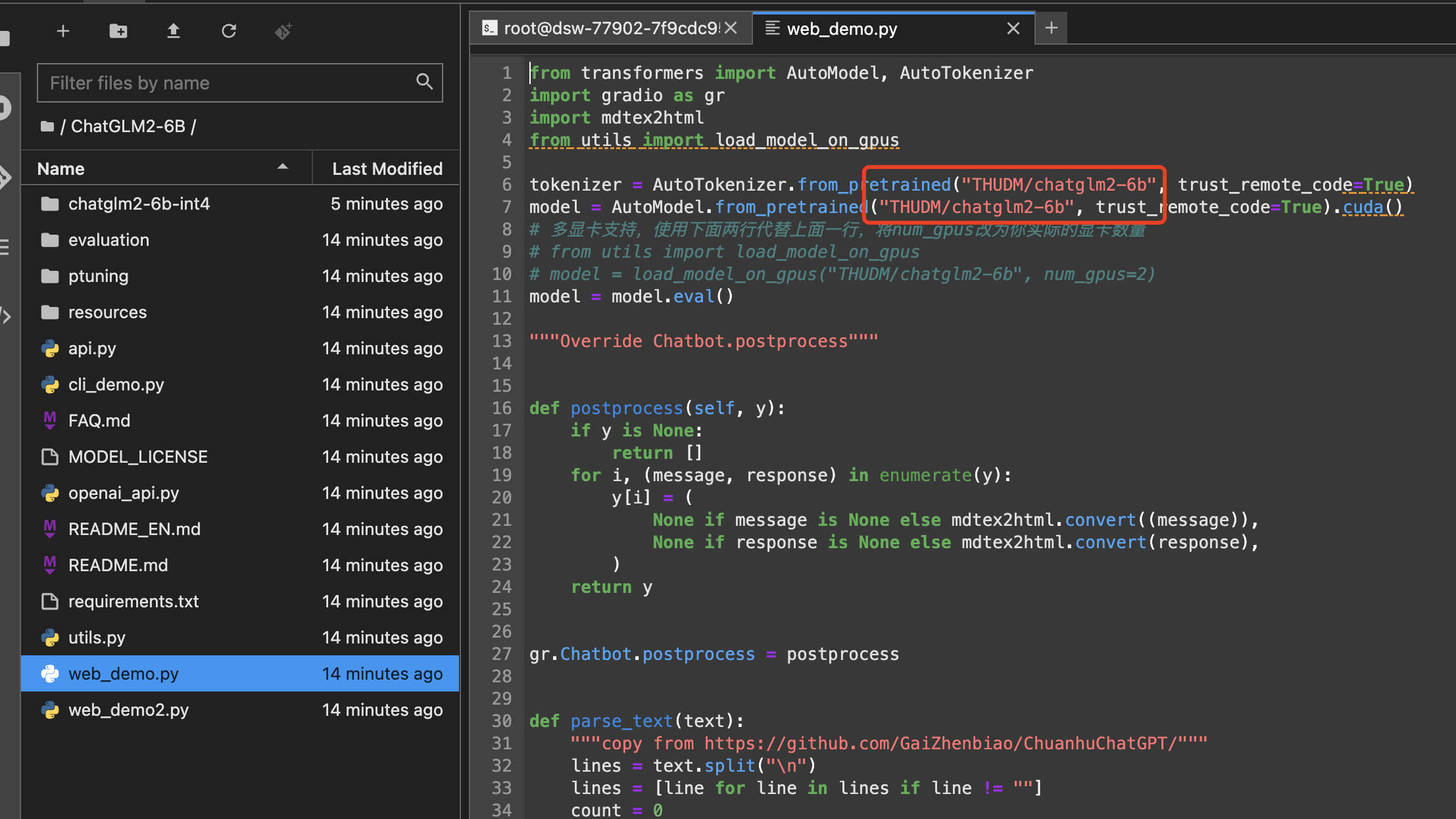Viewport: 1456px width, 819px height.
Task: Click the upload files icon
Action: [174, 31]
